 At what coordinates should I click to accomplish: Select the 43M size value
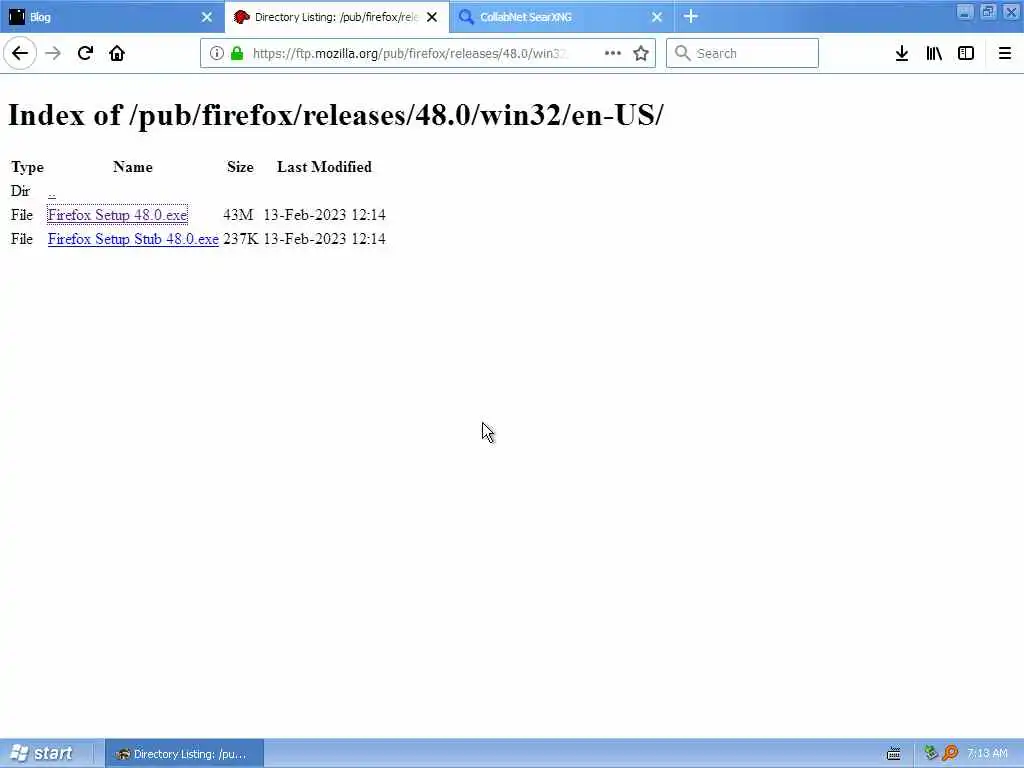point(238,215)
